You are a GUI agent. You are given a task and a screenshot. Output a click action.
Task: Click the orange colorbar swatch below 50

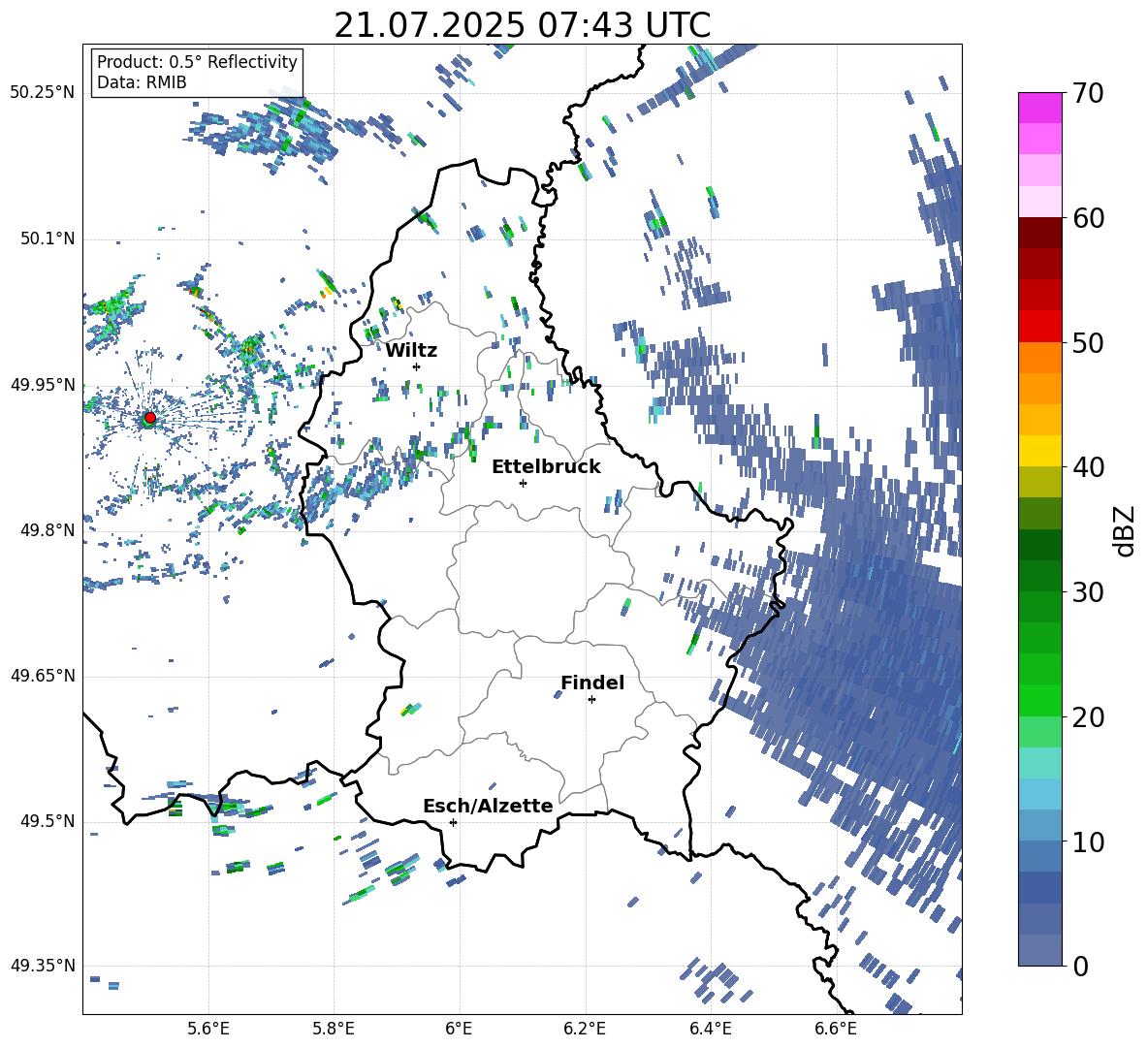(1039, 357)
